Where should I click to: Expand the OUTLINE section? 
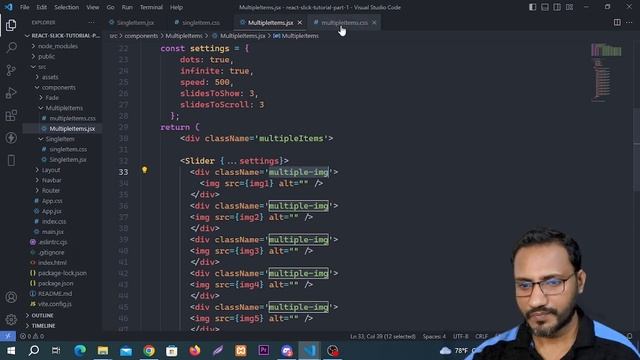42,316
